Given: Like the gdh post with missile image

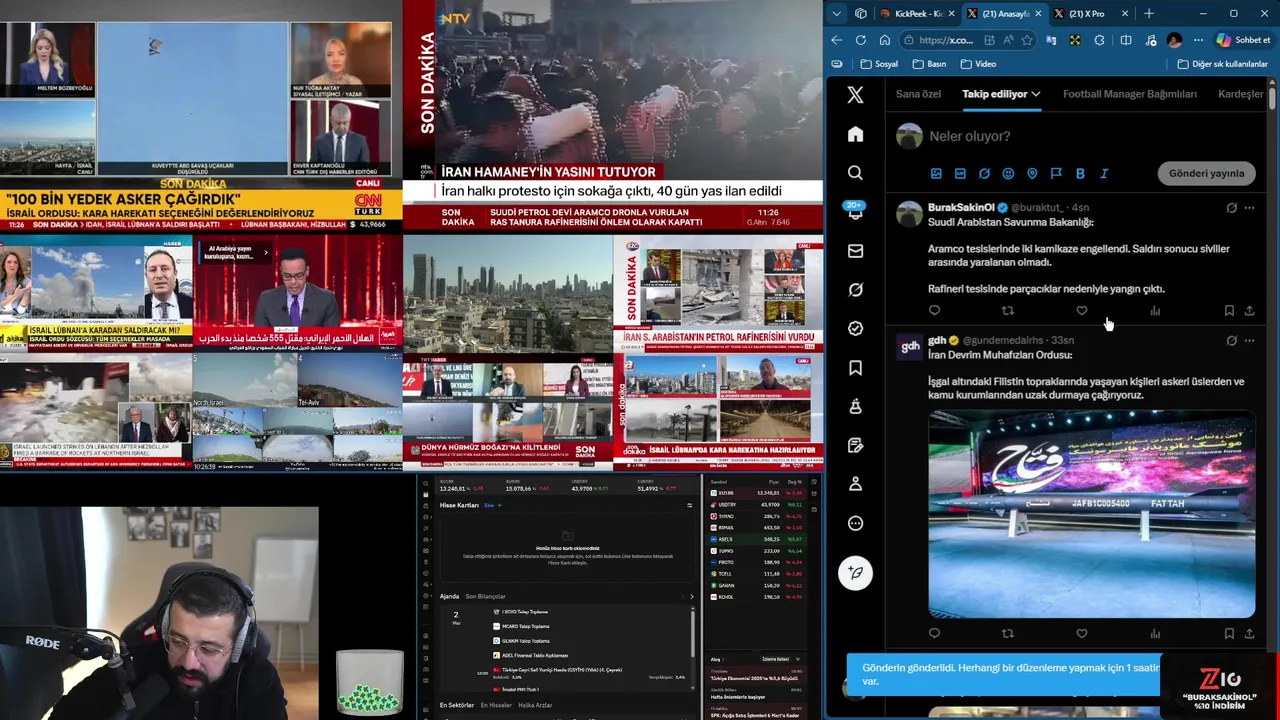Looking at the screenshot, I should 1082,633.
